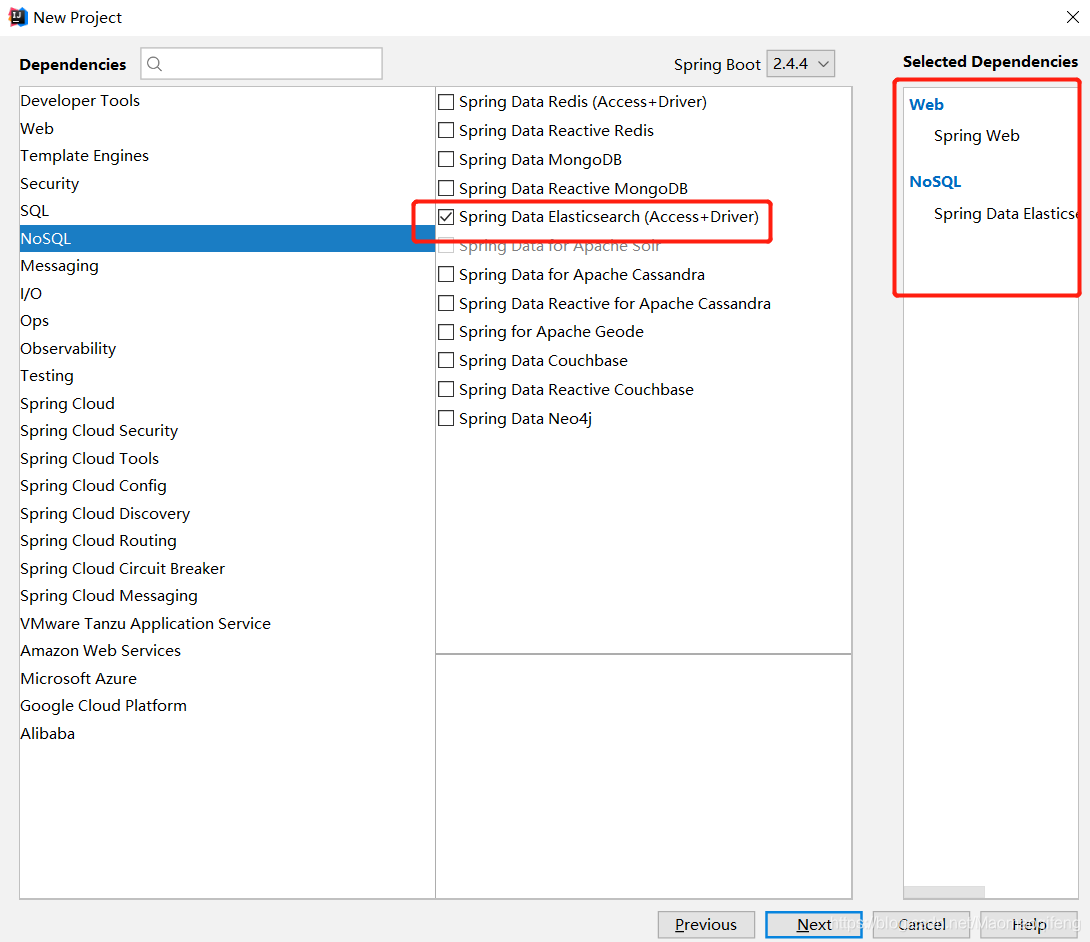Open Help for this dialog
The width and height of the screenshot is (1090, 942).
click(1029, 925)
